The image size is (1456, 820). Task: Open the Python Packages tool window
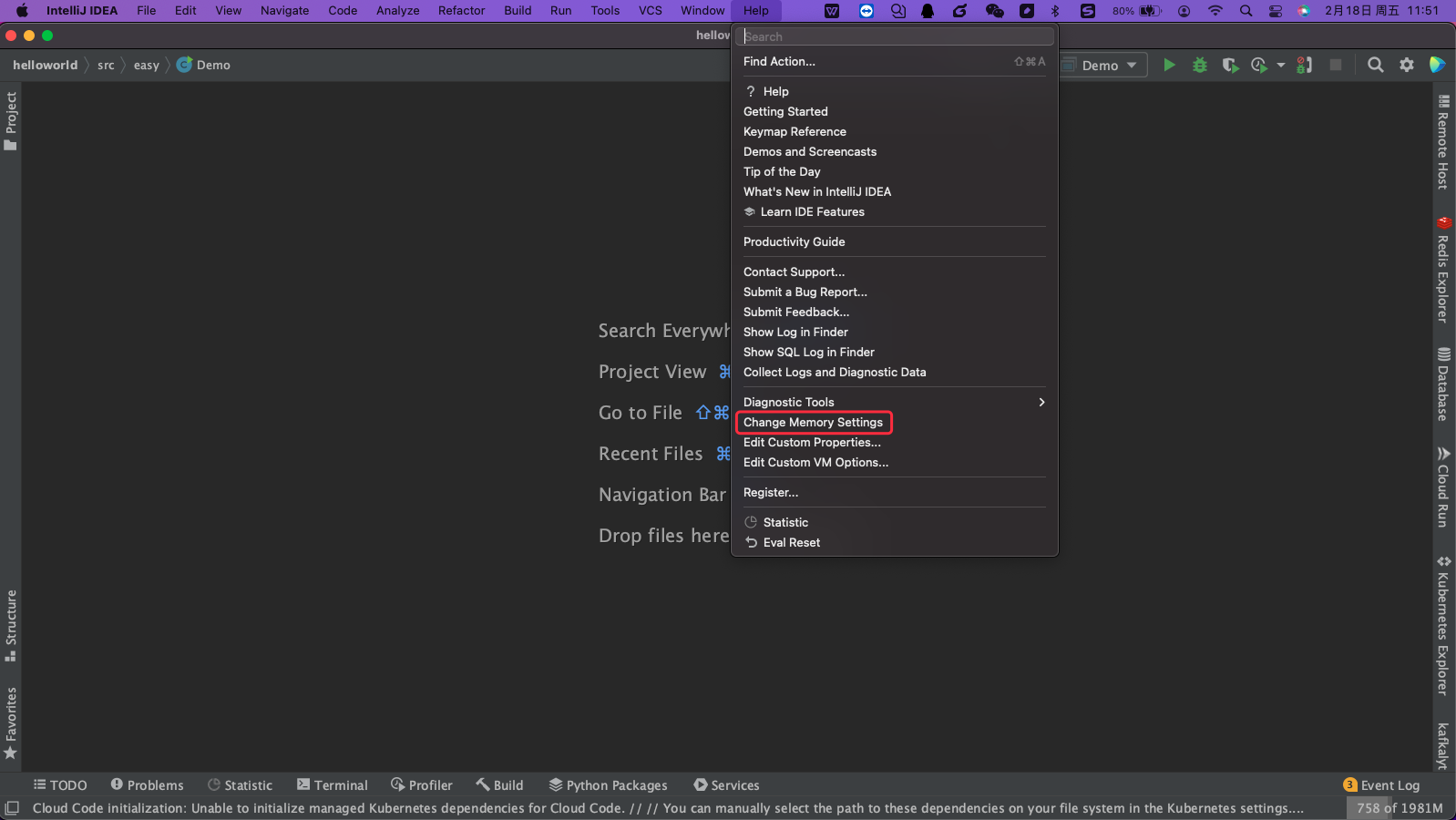(608, 785)
